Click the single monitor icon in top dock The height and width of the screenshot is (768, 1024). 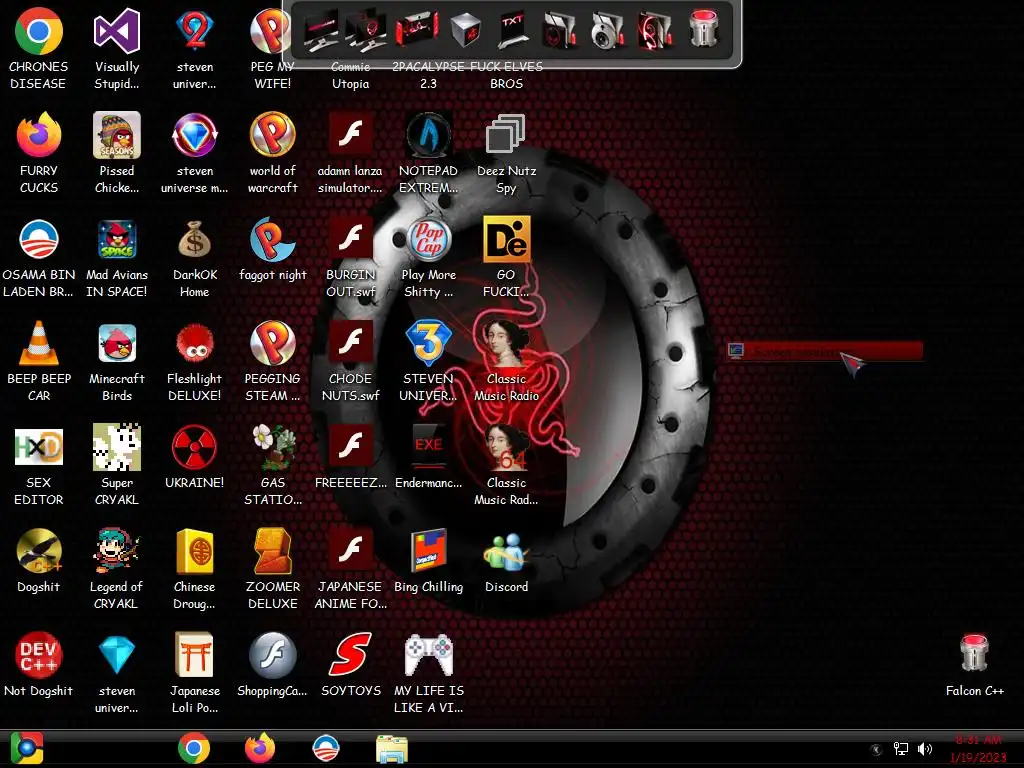[321, 30]
